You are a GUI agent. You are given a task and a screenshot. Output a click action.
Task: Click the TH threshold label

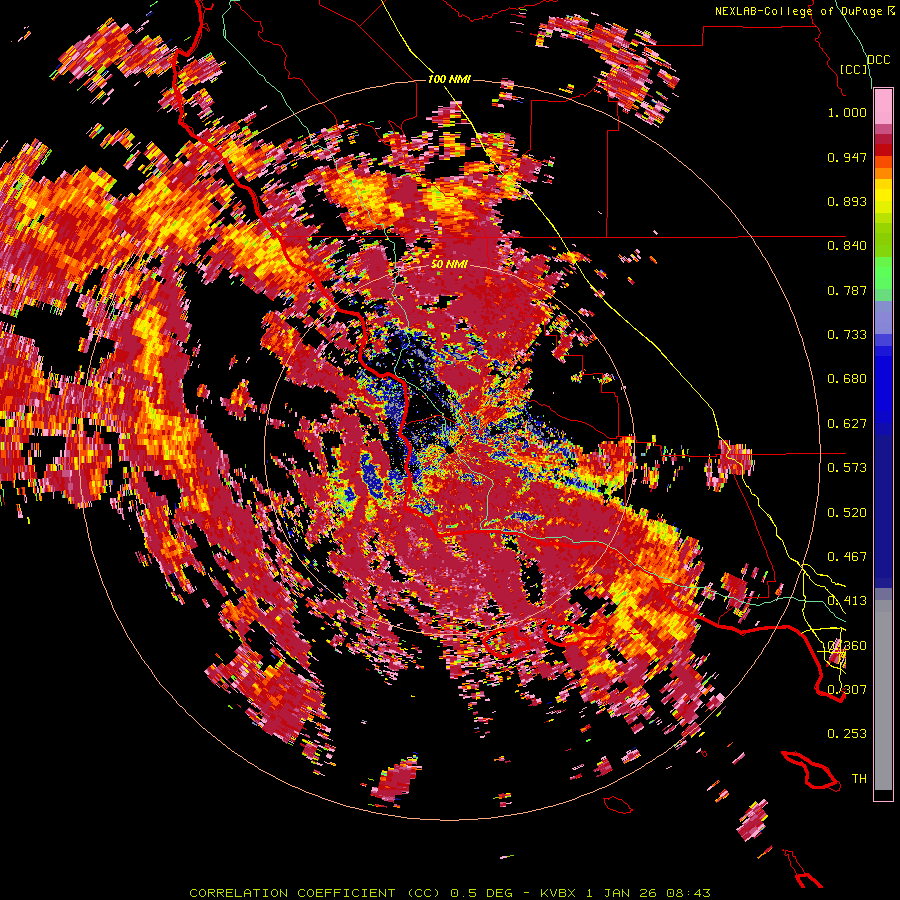[x=859, y=779]
